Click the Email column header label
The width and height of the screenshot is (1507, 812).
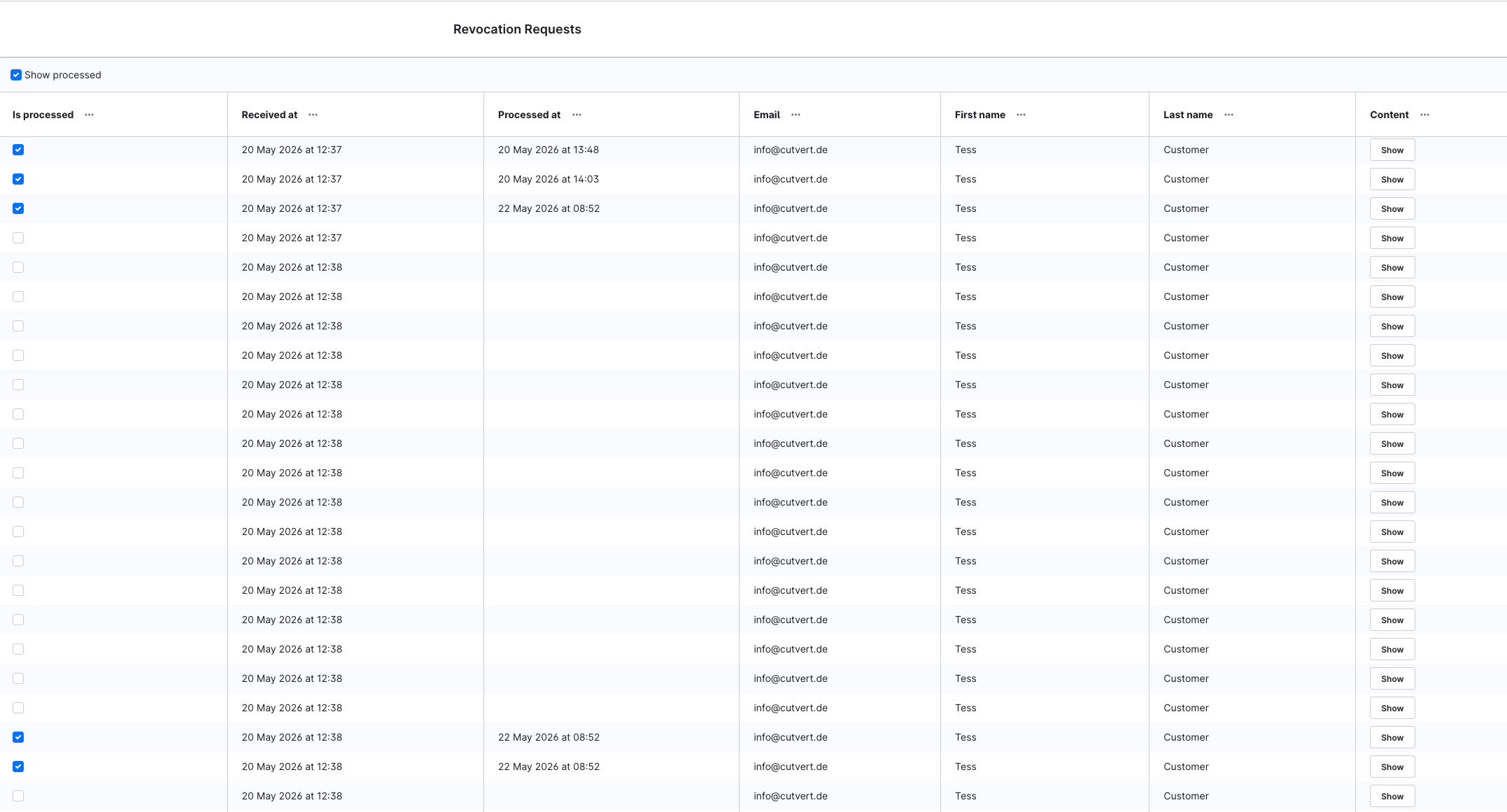pyautogui.click(x=767, y=115)
